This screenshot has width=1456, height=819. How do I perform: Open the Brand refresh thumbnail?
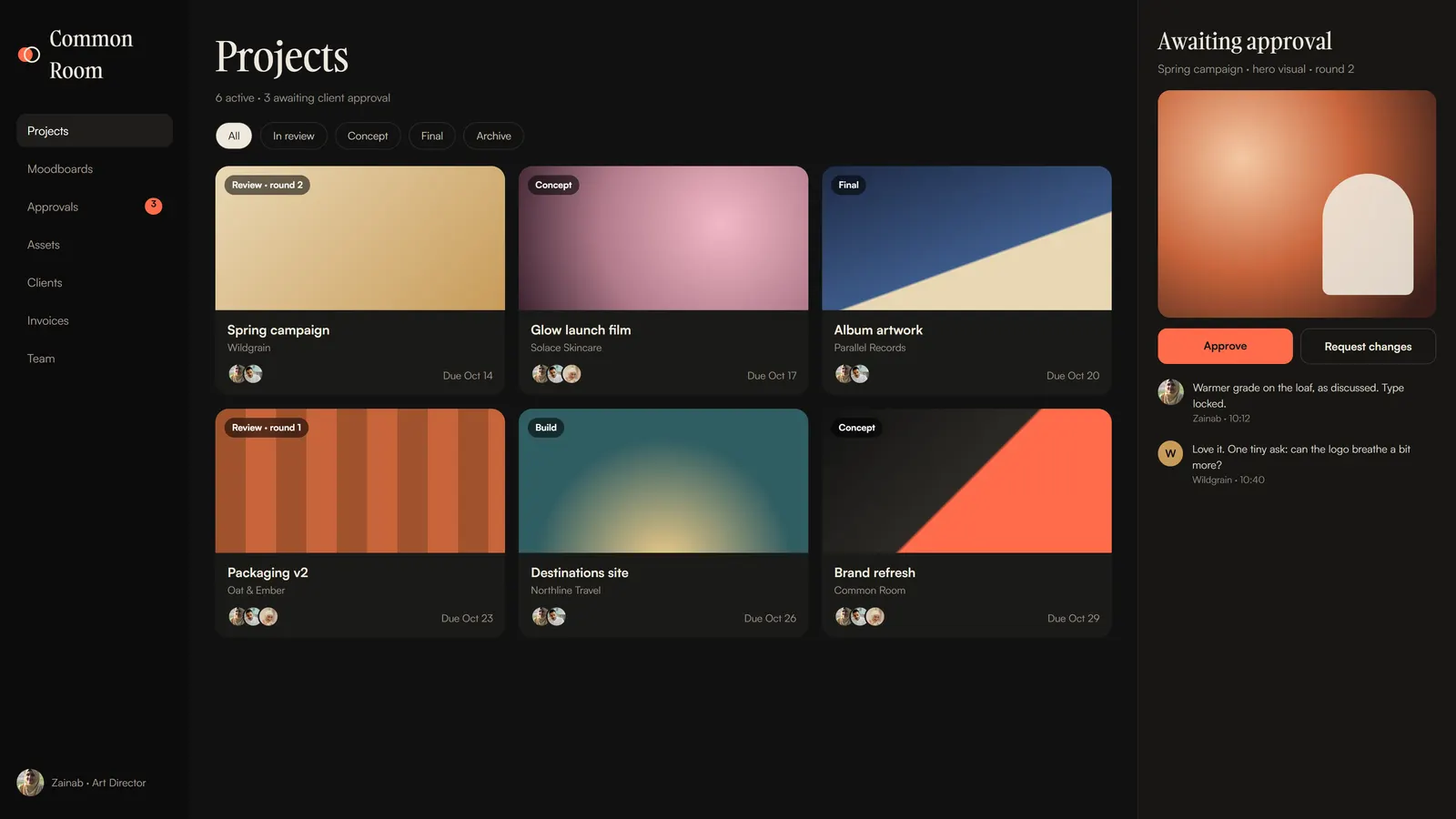(966, 480)
